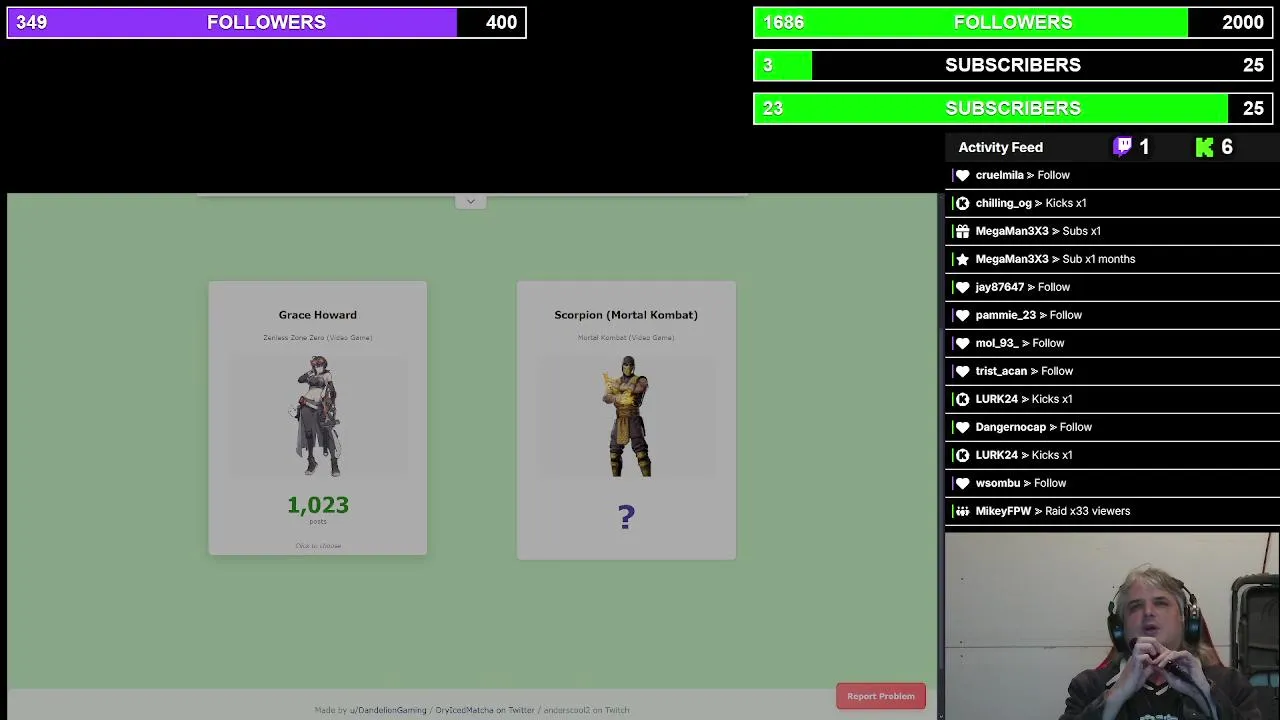
Task: Click the 'Click to choose' text
Action: pos(318,546)
